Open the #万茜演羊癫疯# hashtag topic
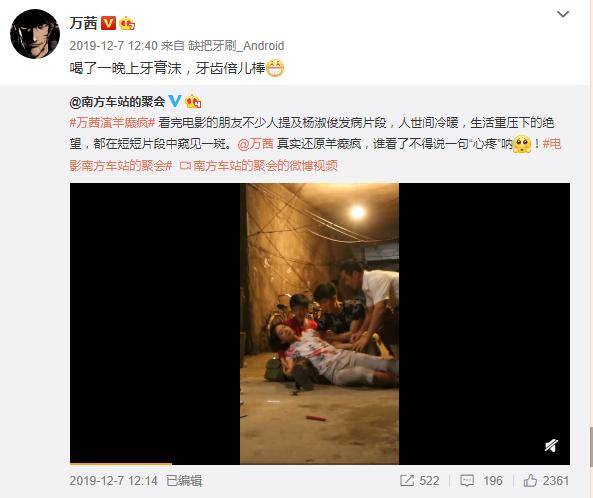Screen dimensions: 593x498 [x=112, y=123]
